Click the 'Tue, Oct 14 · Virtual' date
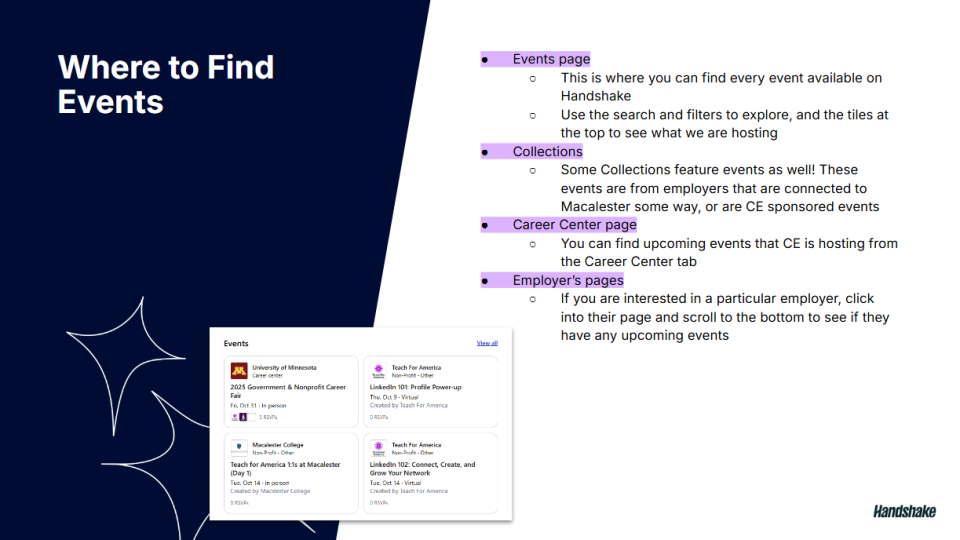The width and height of the screenshot is (960, 540). tap(395, 482)
